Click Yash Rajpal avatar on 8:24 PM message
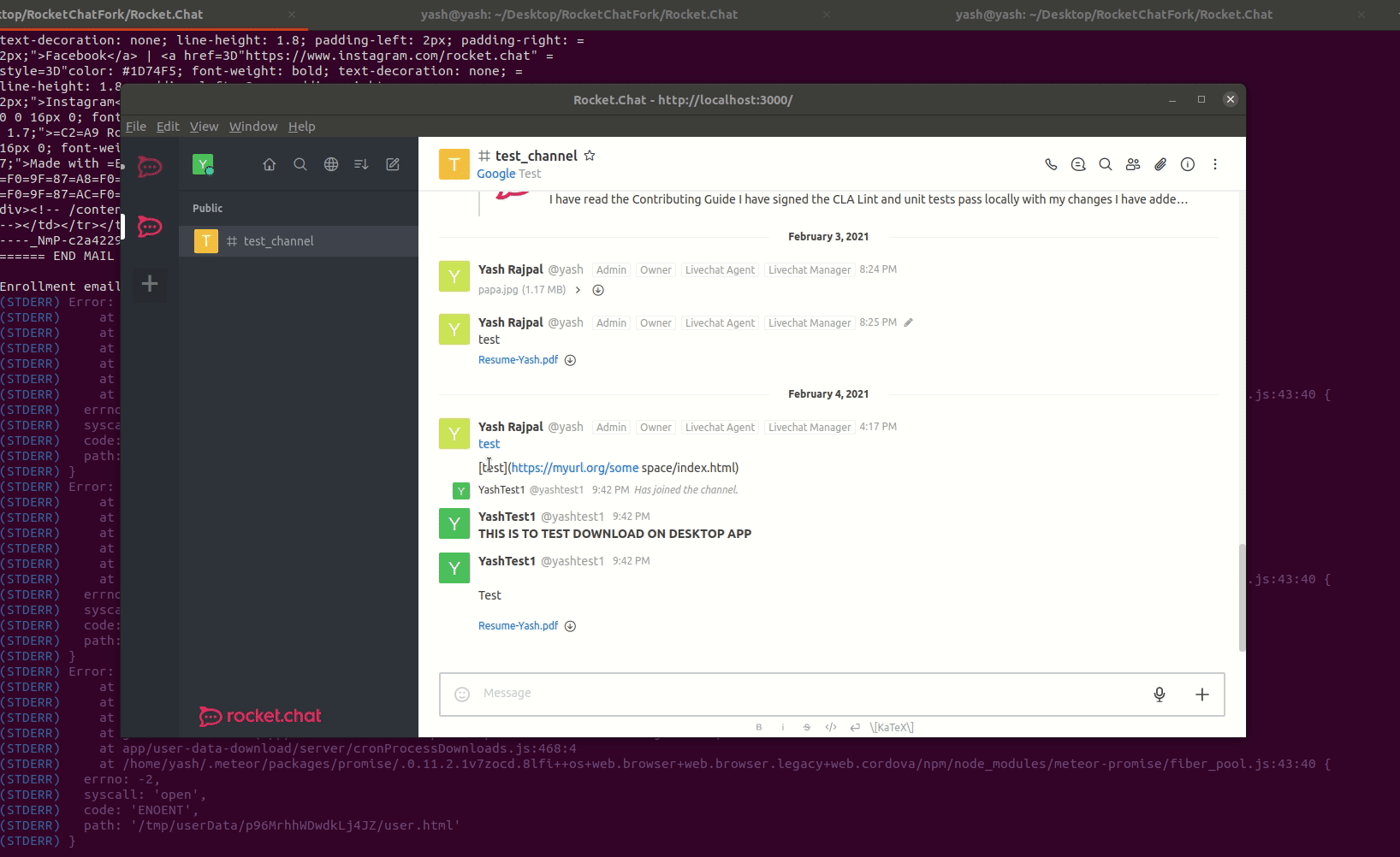 point(454,276)
